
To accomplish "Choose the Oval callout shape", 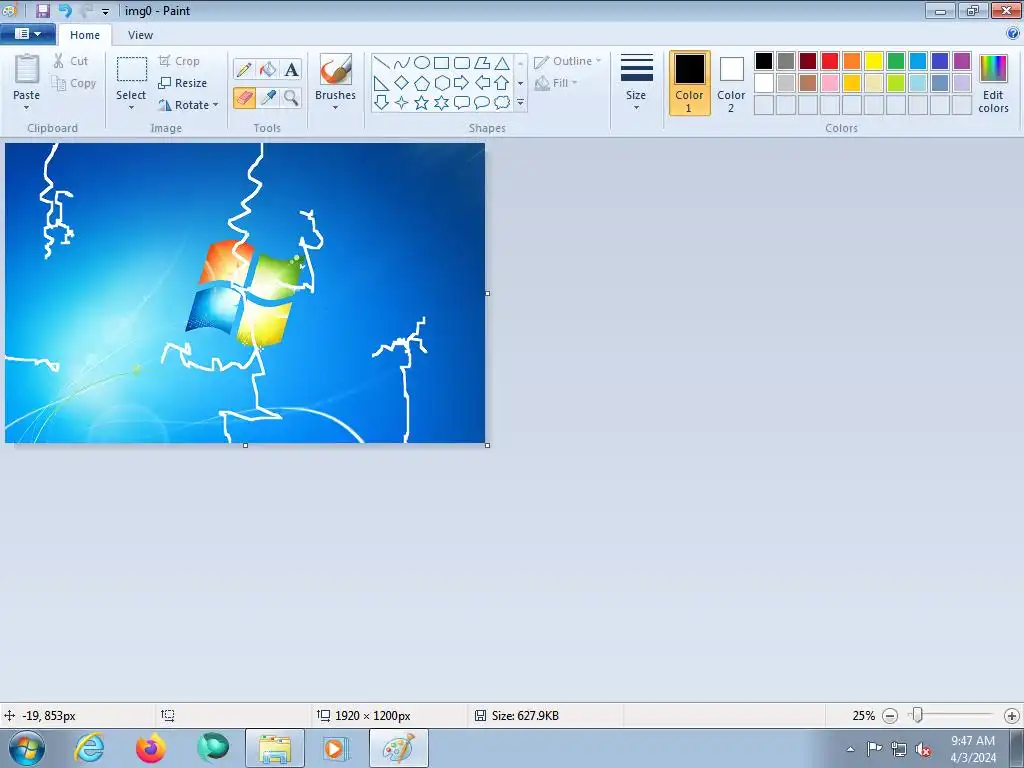I will pyautogui.click(x=482, y=103).
